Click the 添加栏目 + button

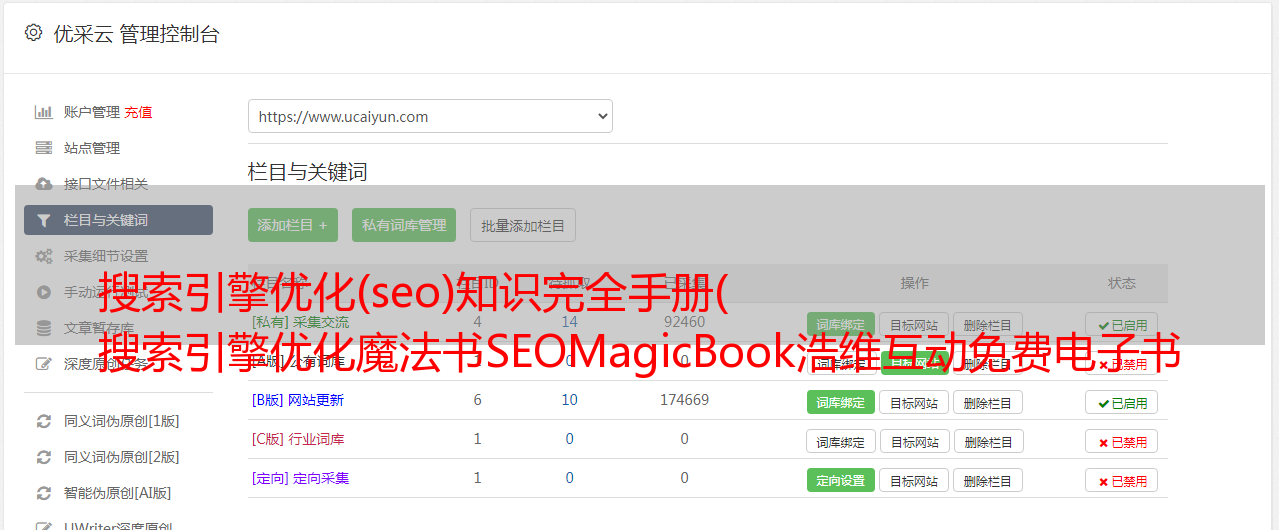293,225
